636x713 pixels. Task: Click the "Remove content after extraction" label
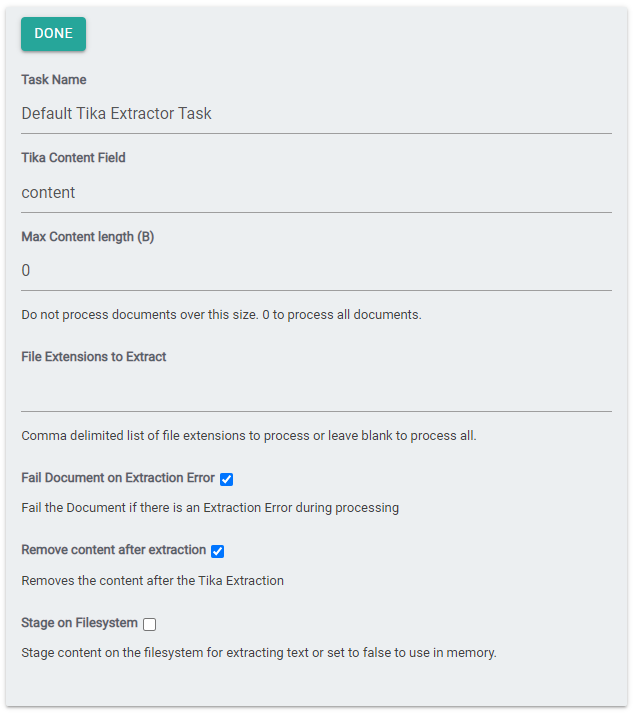click(x=114, y=550)
